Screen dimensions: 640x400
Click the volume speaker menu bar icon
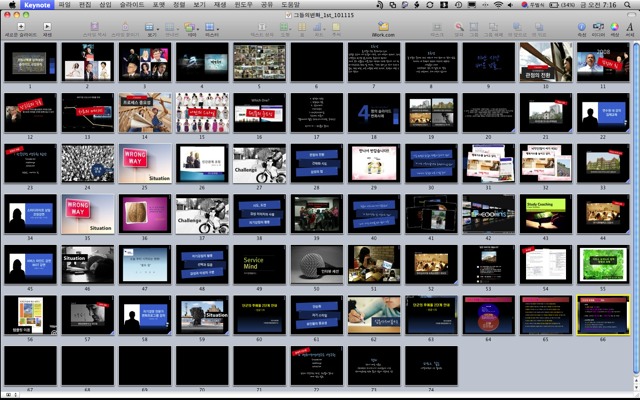pos(510,5)
